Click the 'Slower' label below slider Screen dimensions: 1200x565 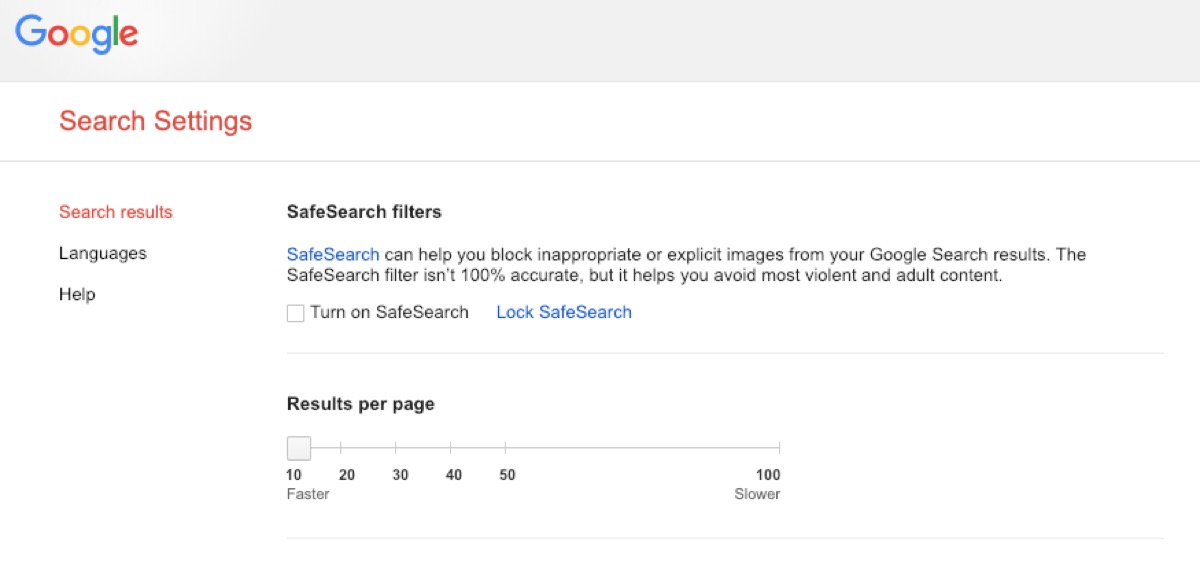tap(757, 494)
